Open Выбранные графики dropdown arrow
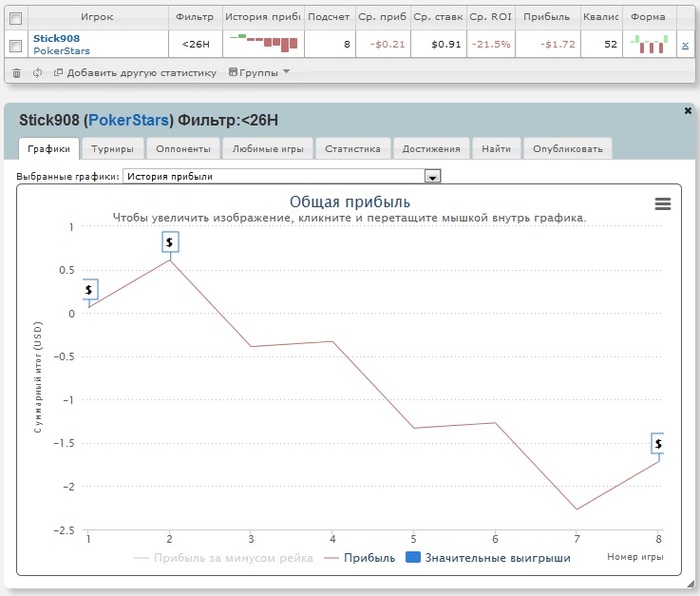 tap(432, 176)
